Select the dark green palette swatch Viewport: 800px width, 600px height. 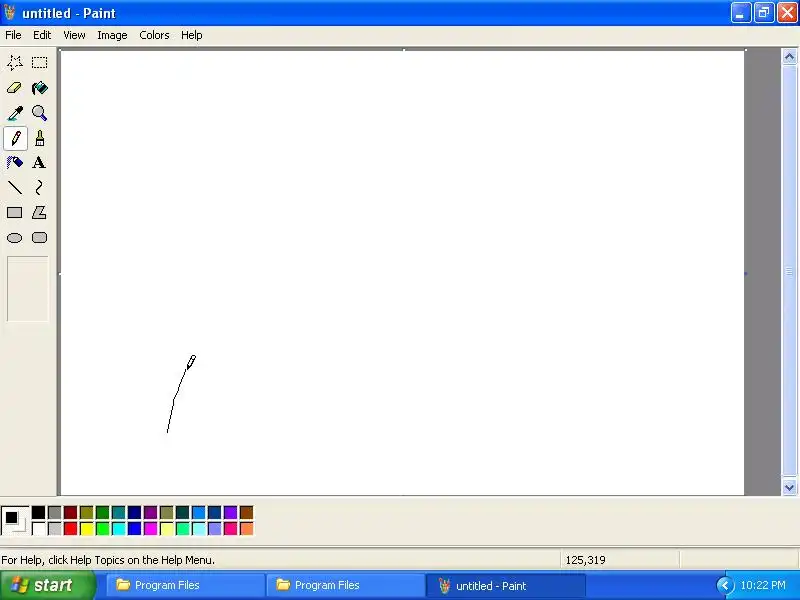pyautogui.click(x=103, y=512)
